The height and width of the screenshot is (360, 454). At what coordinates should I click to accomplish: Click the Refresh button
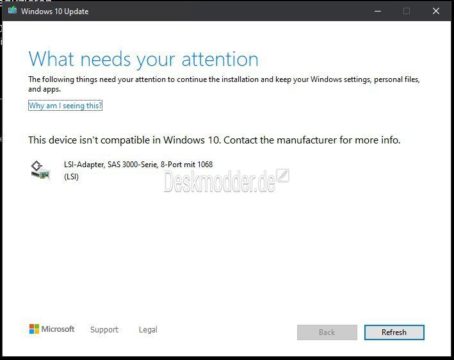pos(394,332)
